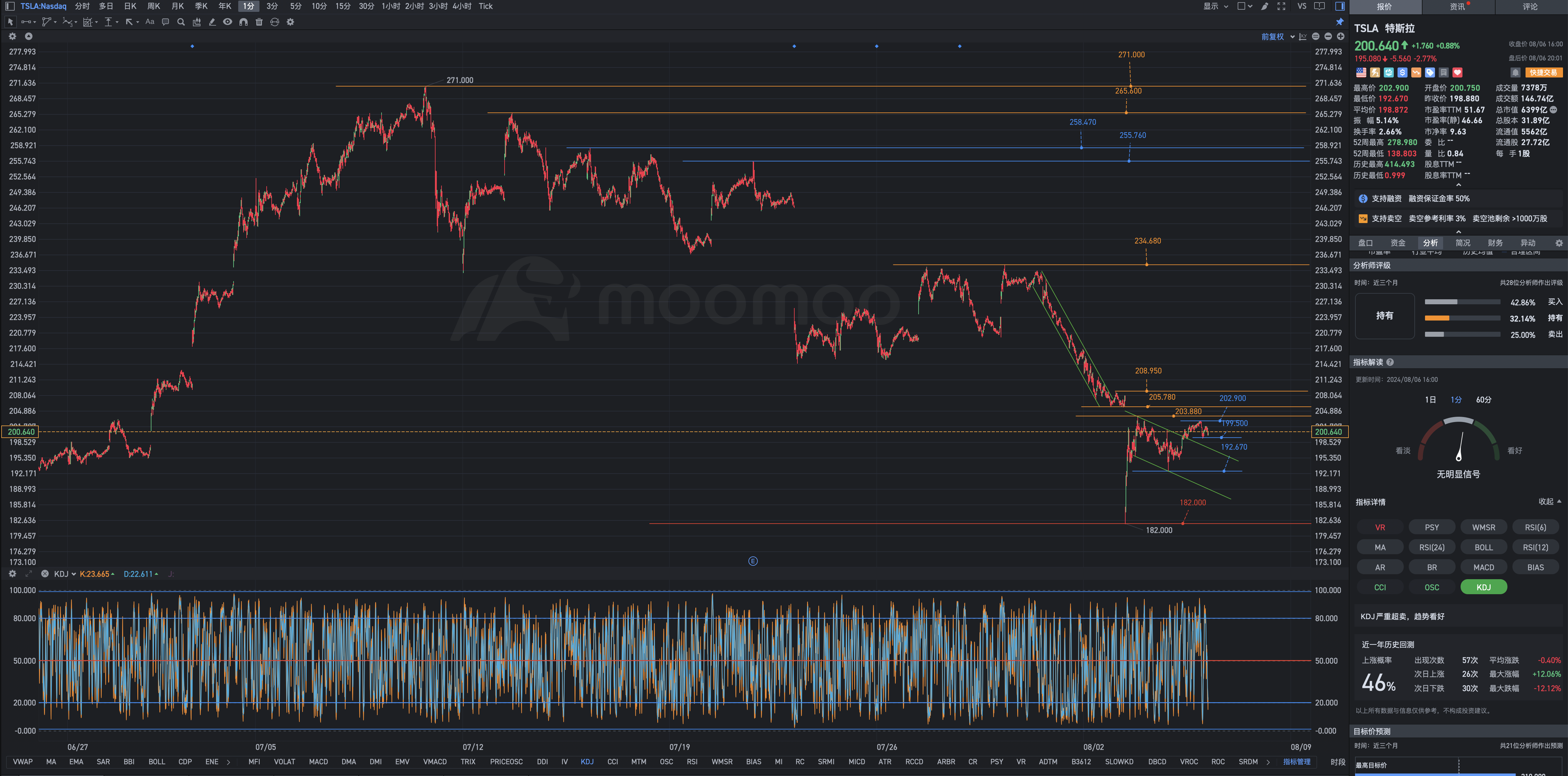The image size is (1568, 776).
Task: Click the highlighter pen tool
Action: click(x=212, y=22)
